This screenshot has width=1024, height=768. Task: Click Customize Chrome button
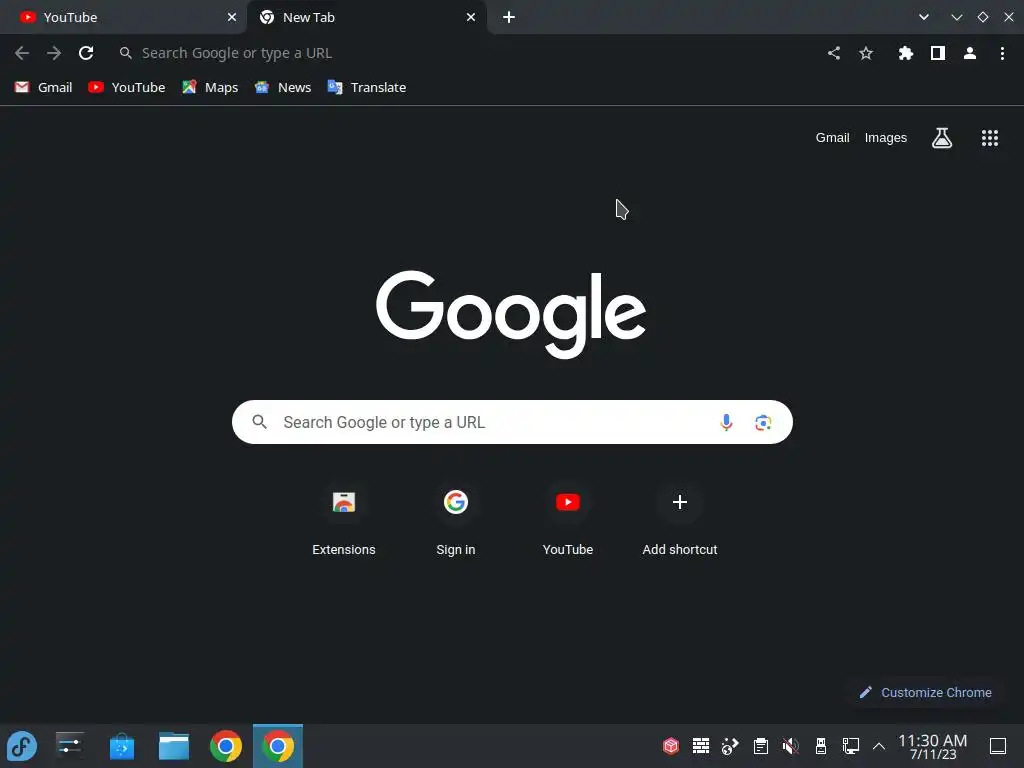926,692
